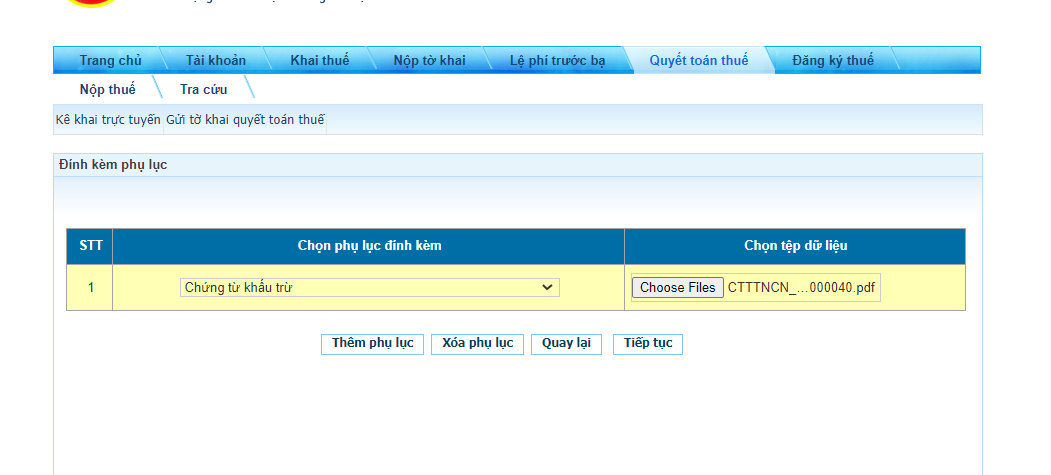Switch to the Tài khoản tab

[x=215, y=60]
